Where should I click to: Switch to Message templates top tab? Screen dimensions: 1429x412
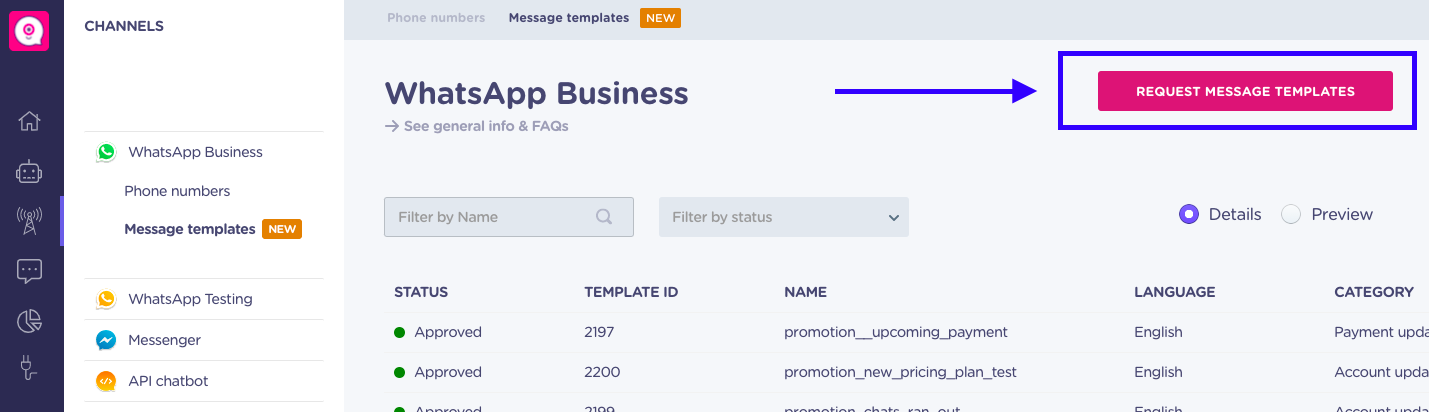tap(569, 18)
